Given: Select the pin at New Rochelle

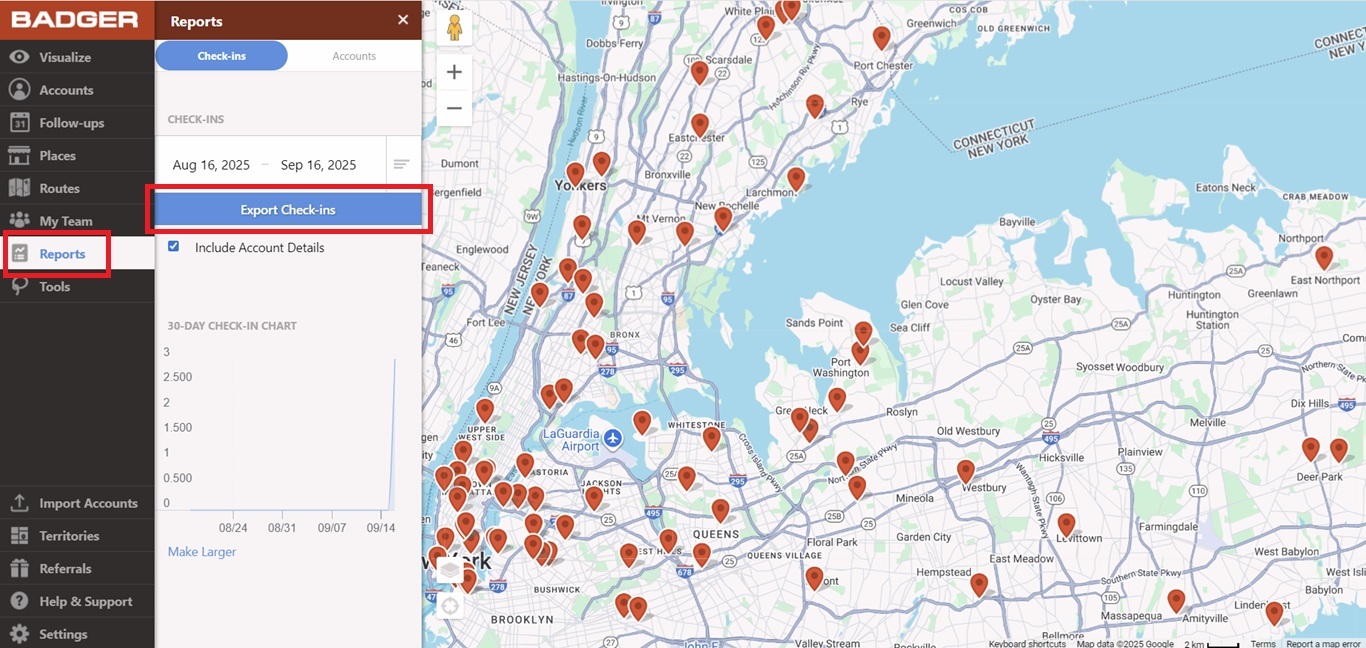Looking at the screenshot, I should (x=723, y=218).
